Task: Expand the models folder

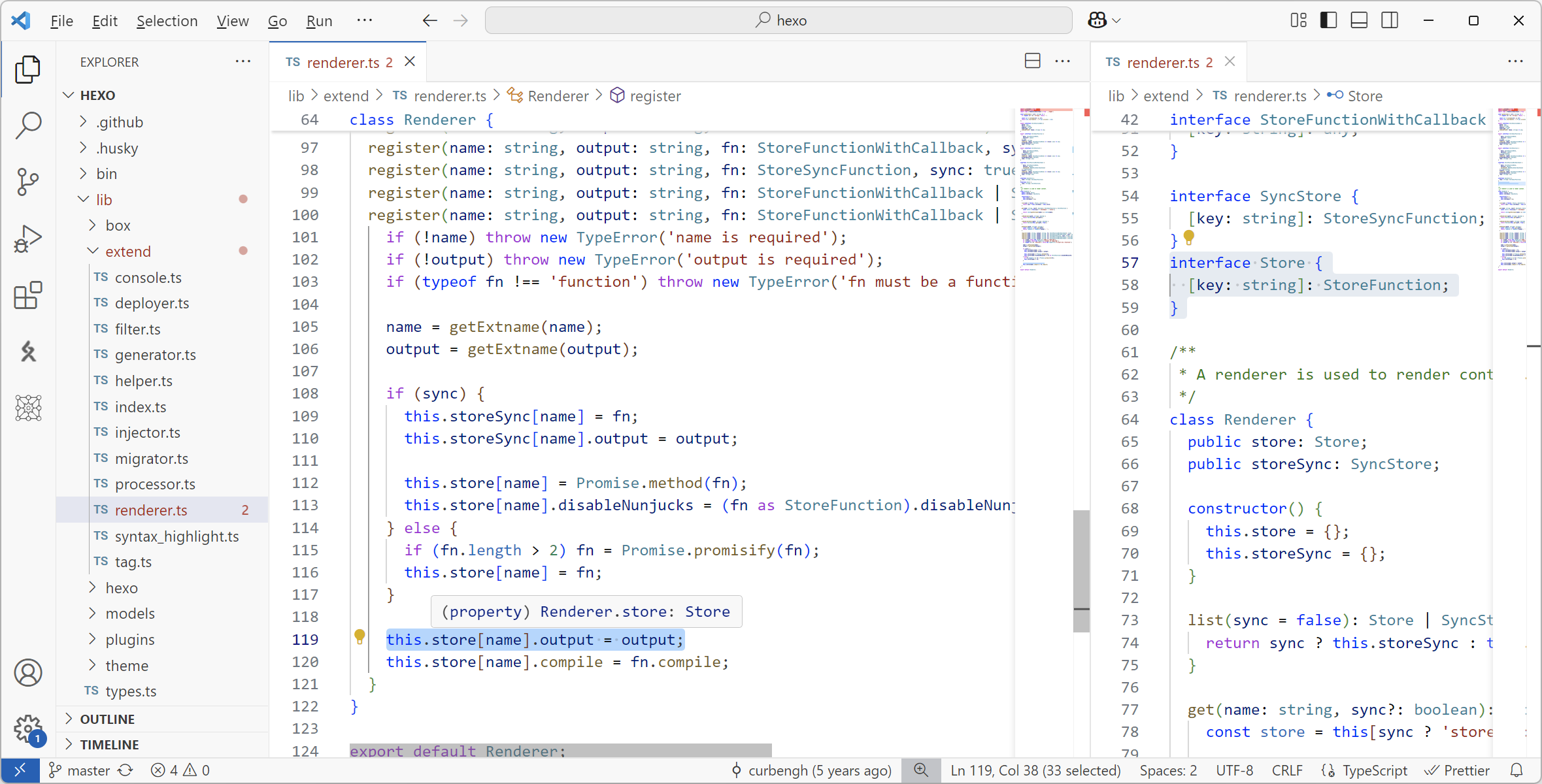Action: pyautogui.click(x=130, y=613)
